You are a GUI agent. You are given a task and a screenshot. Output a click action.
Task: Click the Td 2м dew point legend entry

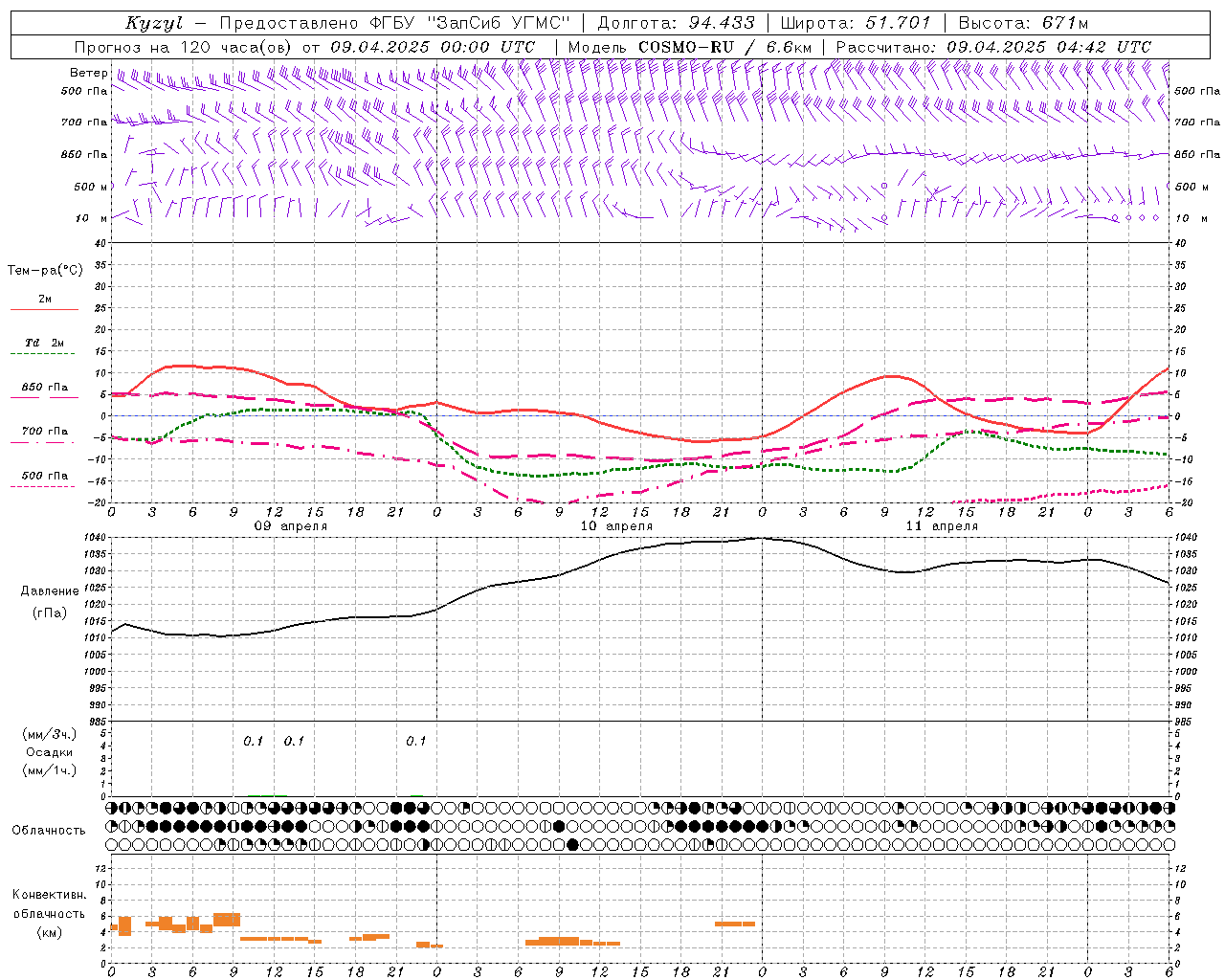pos(45,343)
